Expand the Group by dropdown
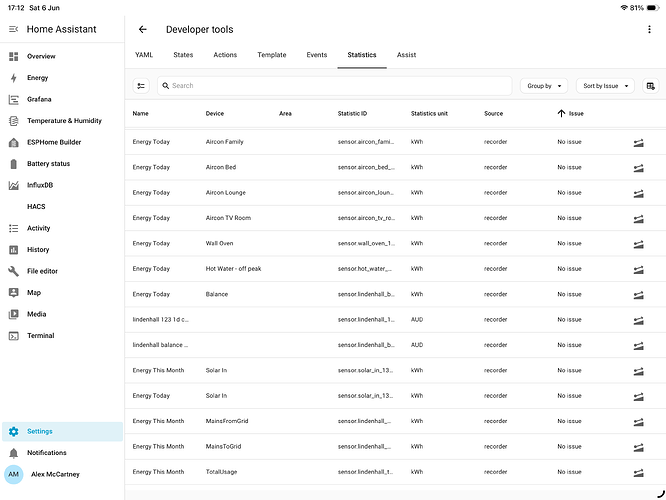Screen dimensions: 666x500 (x=544, y=86)
